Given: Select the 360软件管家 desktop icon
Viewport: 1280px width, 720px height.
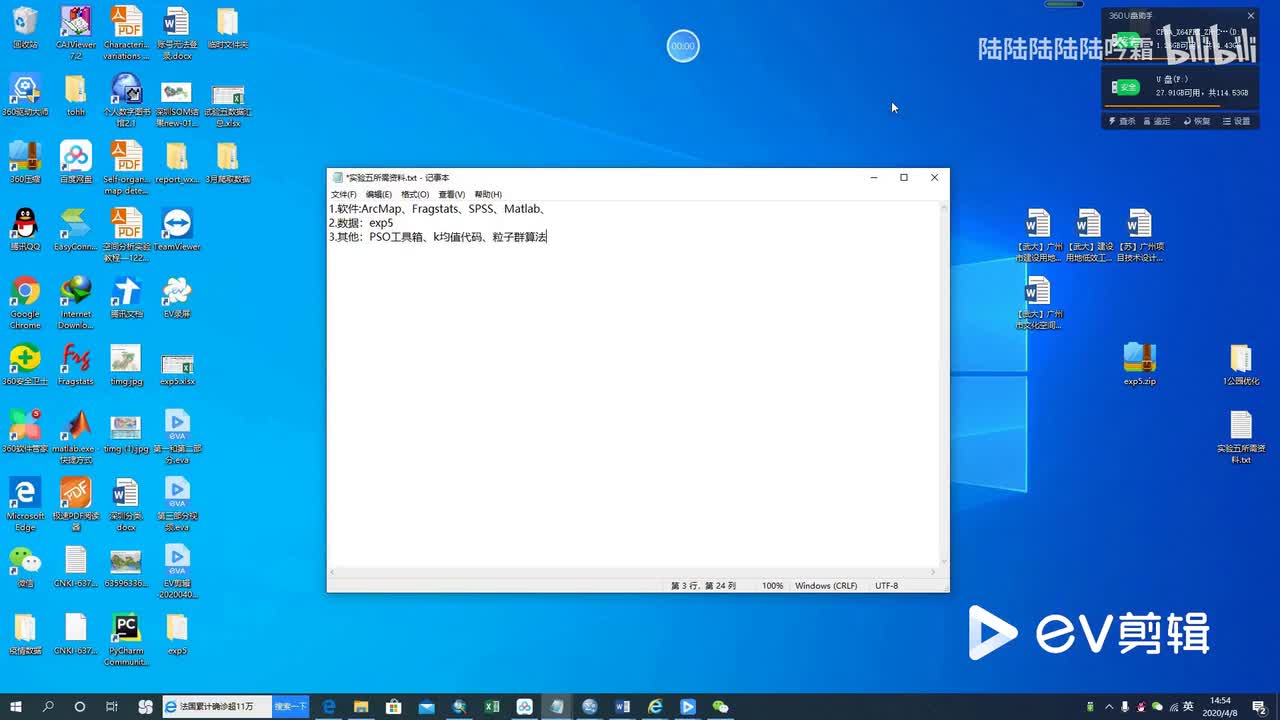Looking at the screenshot, I should point(25,432).
